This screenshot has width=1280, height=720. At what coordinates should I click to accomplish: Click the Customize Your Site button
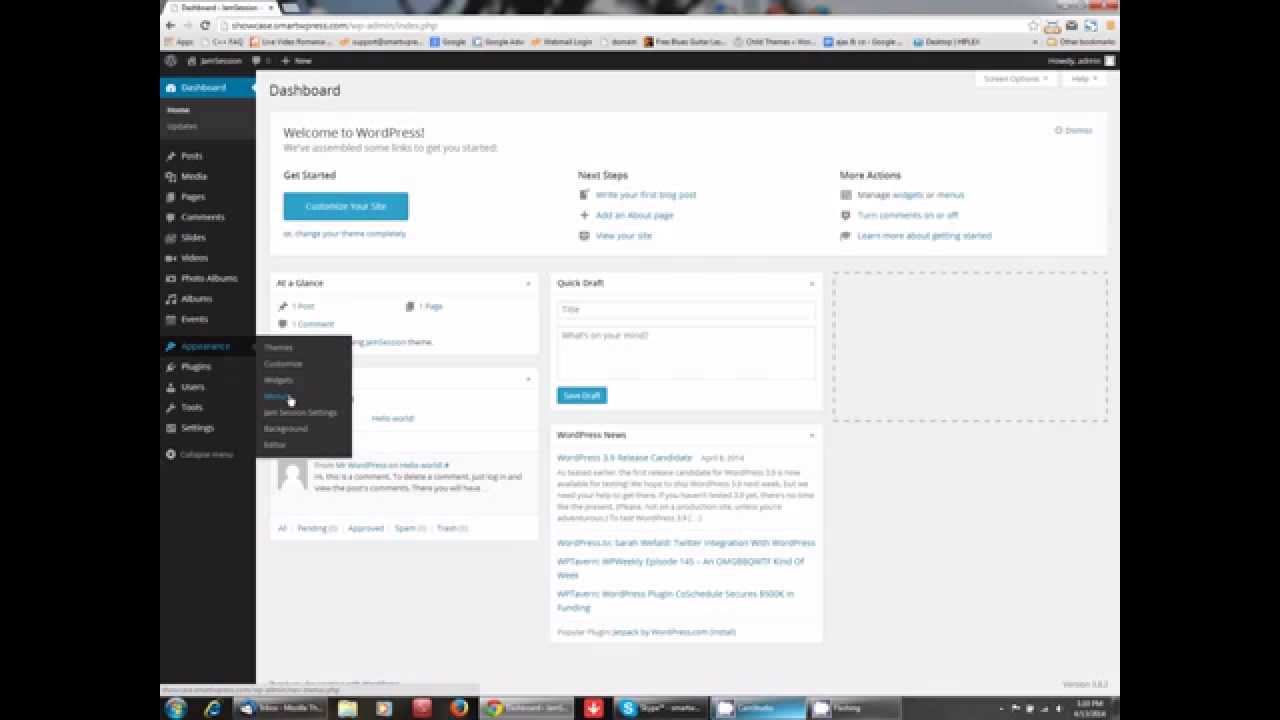[x=346, y=206]
